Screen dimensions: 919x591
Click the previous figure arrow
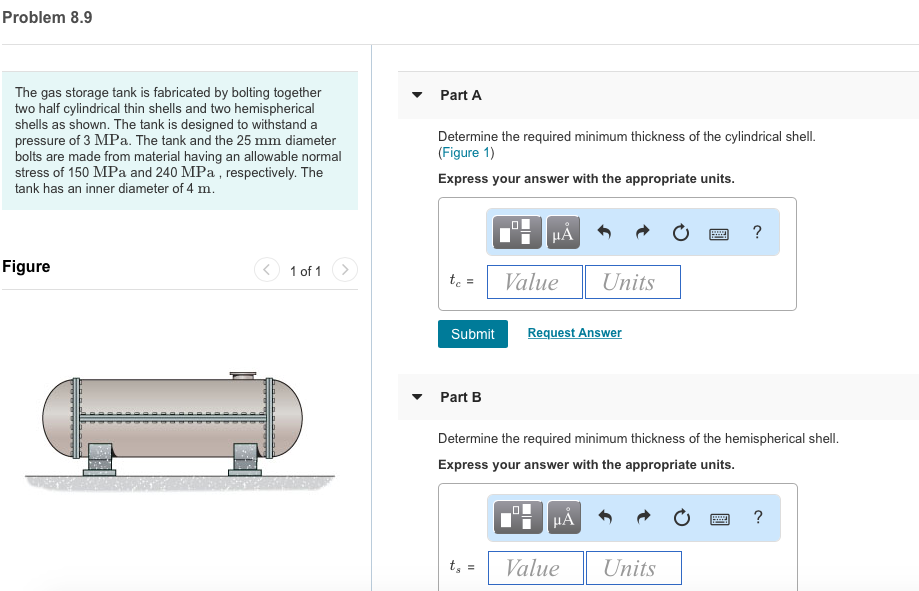(x=266, y=269)
